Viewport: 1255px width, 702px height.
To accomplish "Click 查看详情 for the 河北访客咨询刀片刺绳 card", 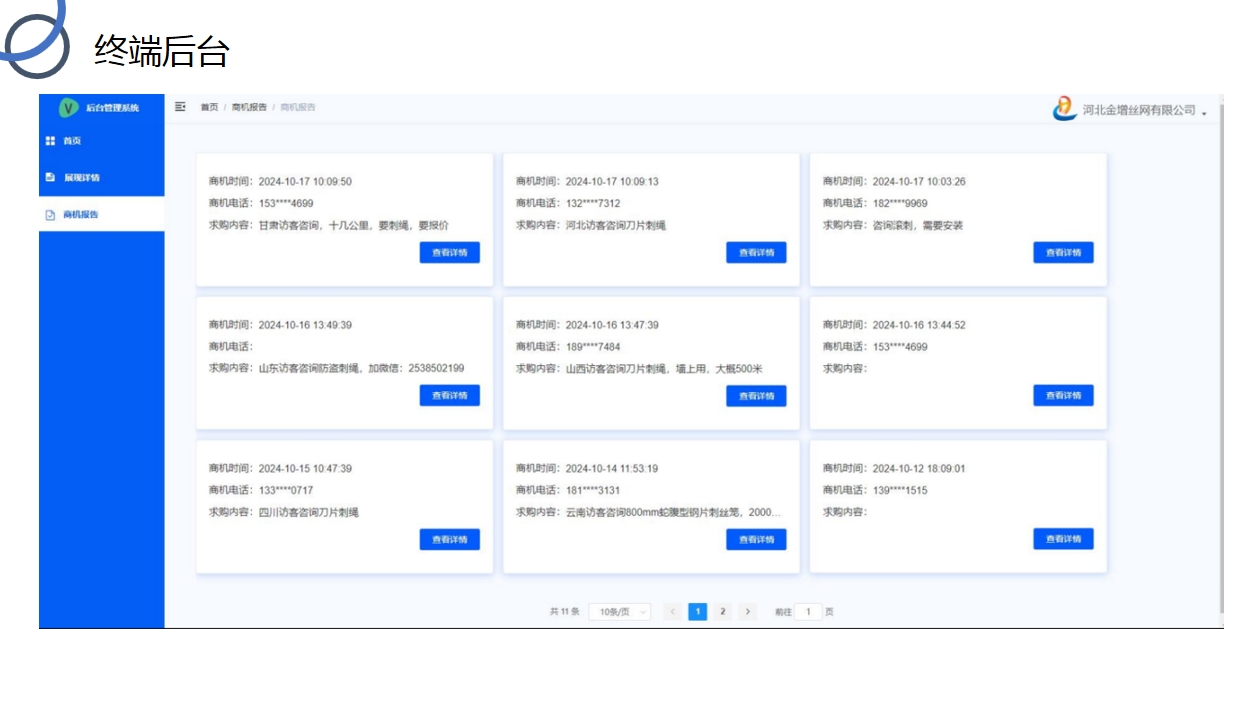I will point(756,253).
